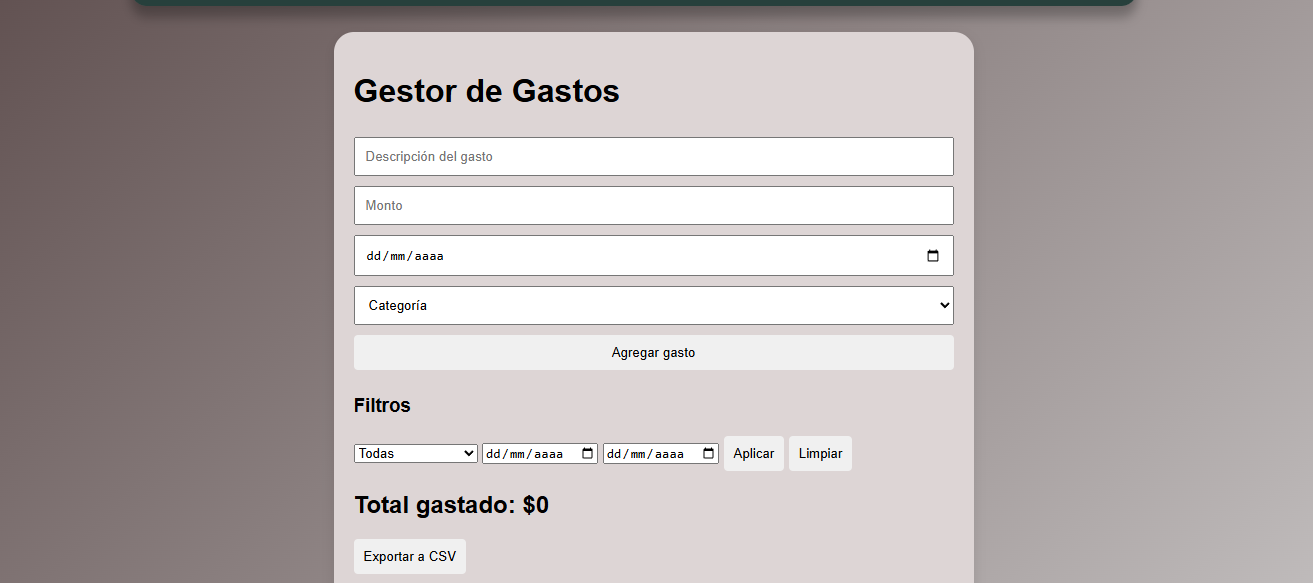This screenshot has width=1313, height=583.
Task: Click the Filtros section heading
Action: [x=382, y=405]
